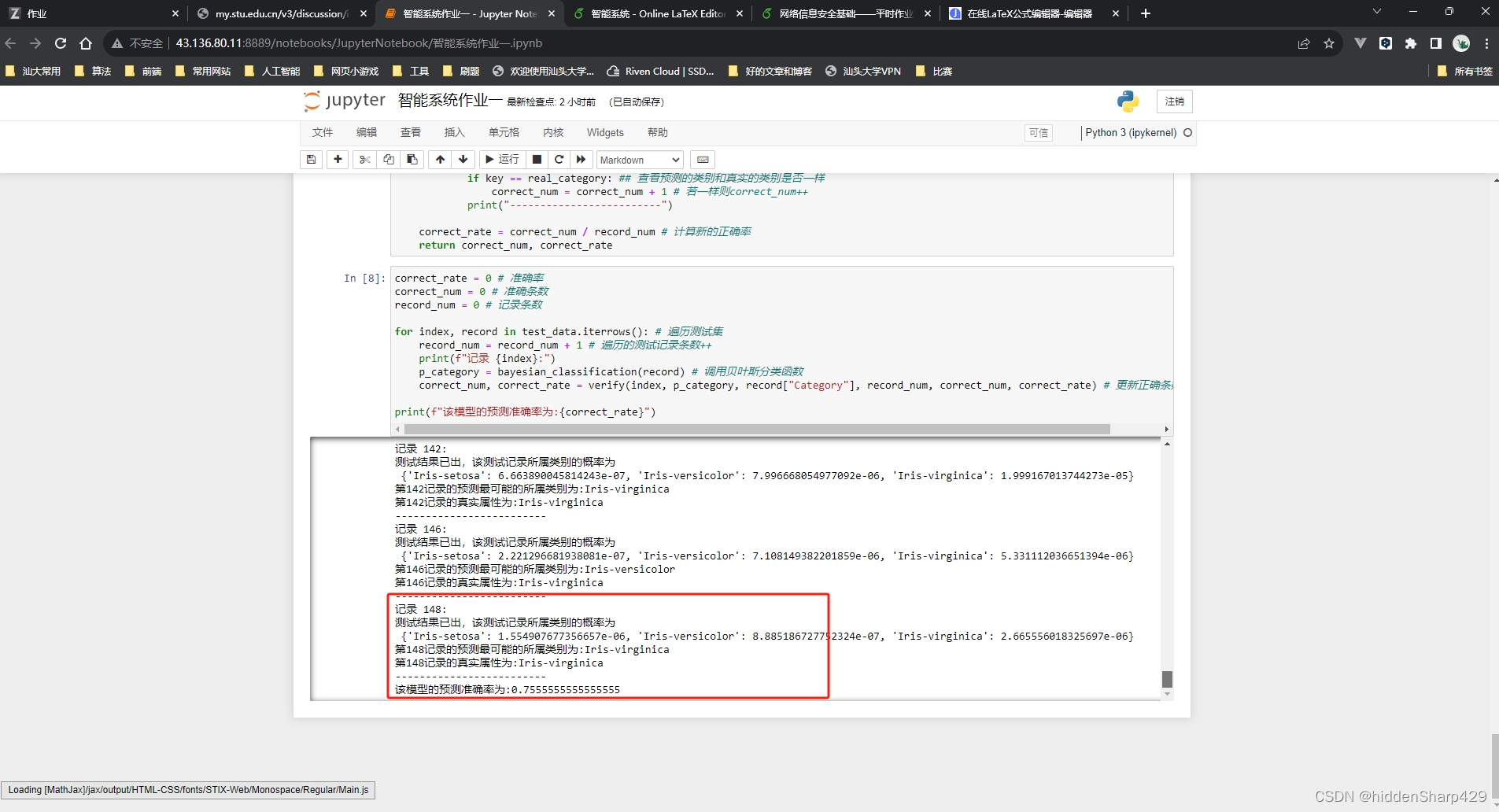Open the browser extensions puzzle icon
Image resolution: width=1499 pixels, height=812 pixels.
[1411, 43]
